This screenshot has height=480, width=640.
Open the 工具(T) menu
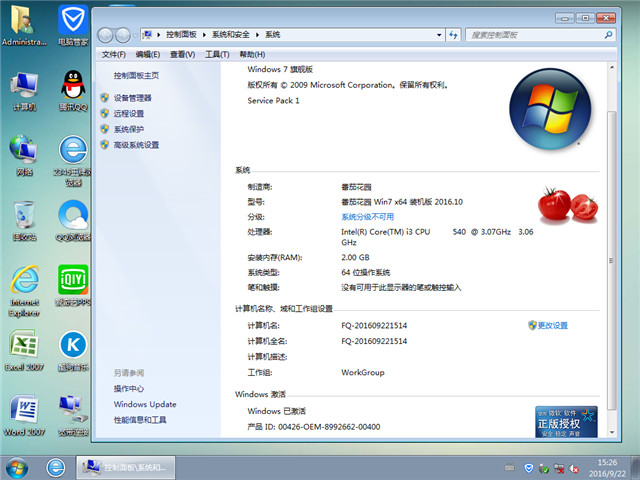217,54
